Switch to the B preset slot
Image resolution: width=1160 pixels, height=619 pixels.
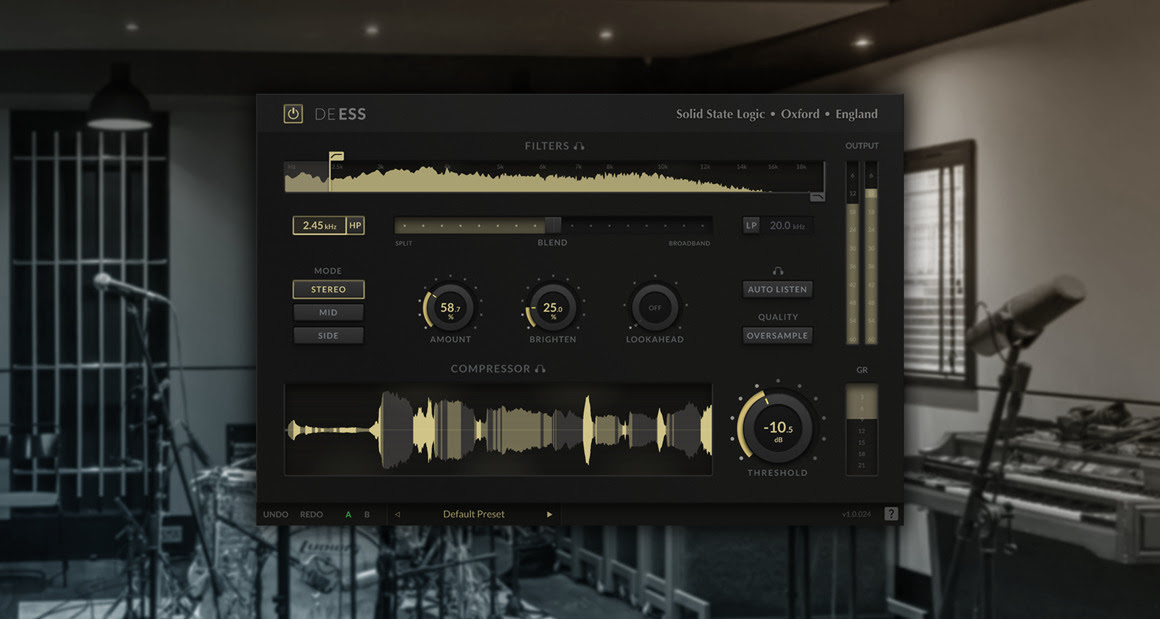tap(366, 514)
